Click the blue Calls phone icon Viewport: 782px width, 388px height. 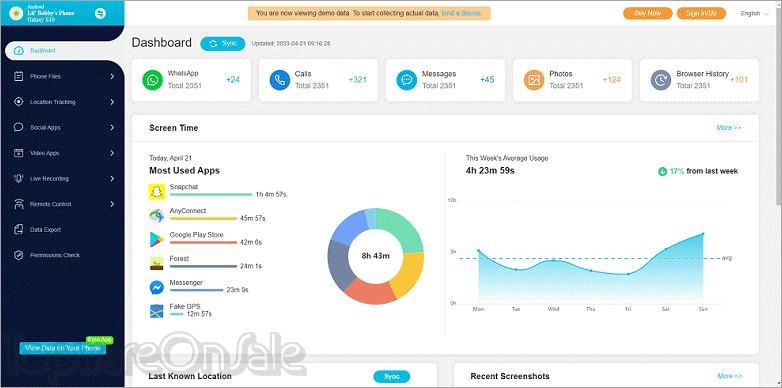(280, 80)
